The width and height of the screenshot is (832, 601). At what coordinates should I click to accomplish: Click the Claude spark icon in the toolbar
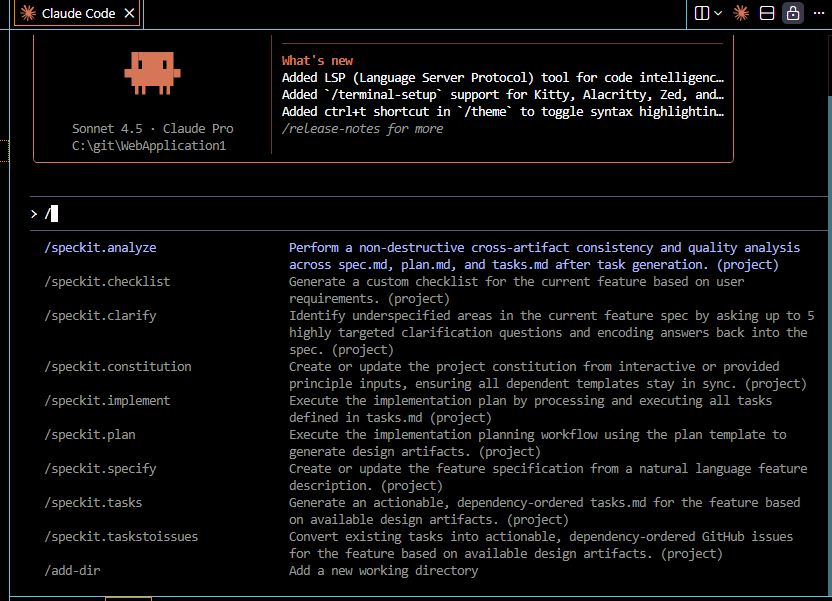[x=741, y=13]
